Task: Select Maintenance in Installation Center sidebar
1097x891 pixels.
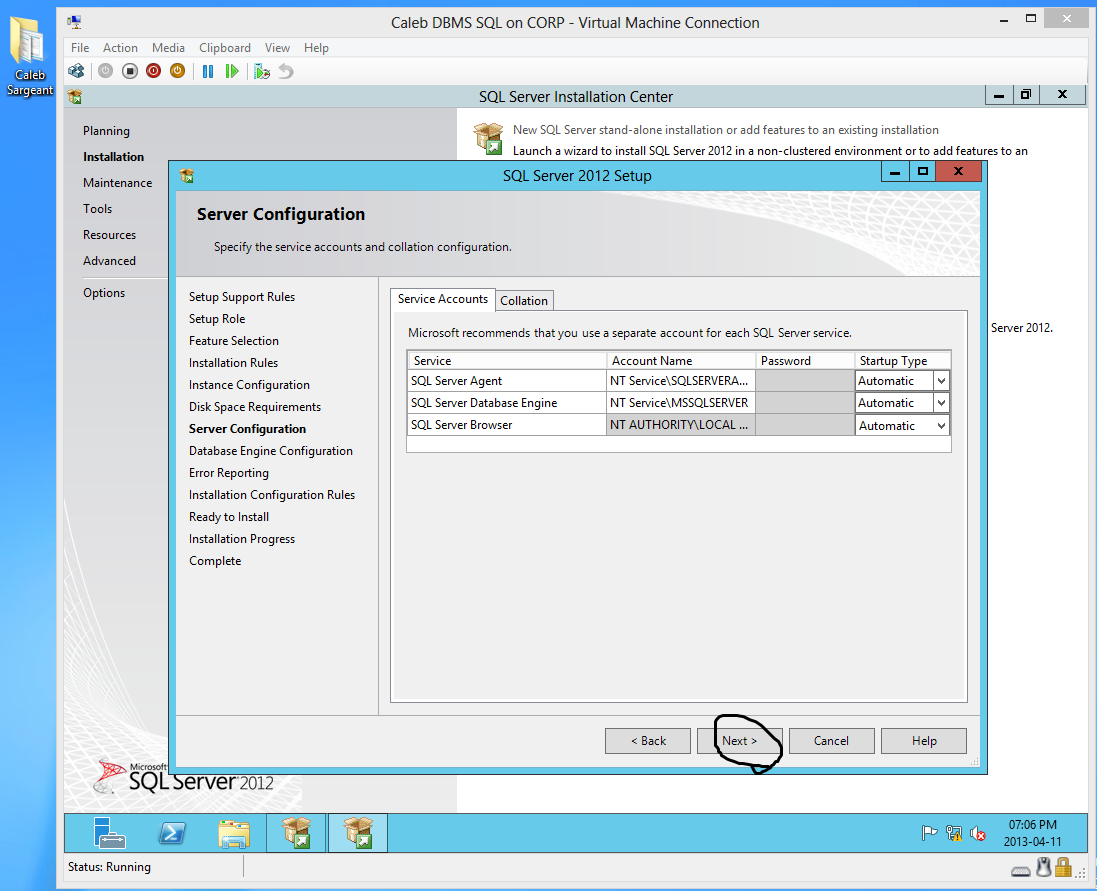Action: coord(118,183)
